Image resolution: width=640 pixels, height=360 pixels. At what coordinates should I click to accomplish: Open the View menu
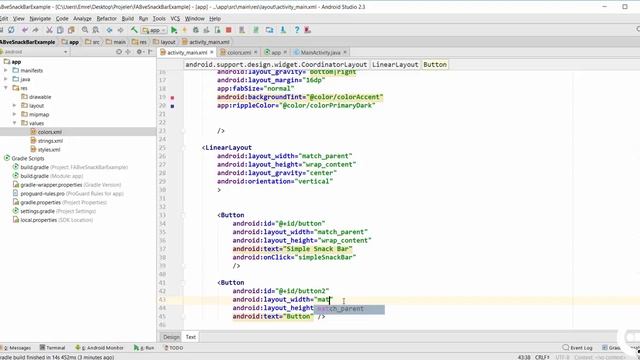click(x=19, y=18)
